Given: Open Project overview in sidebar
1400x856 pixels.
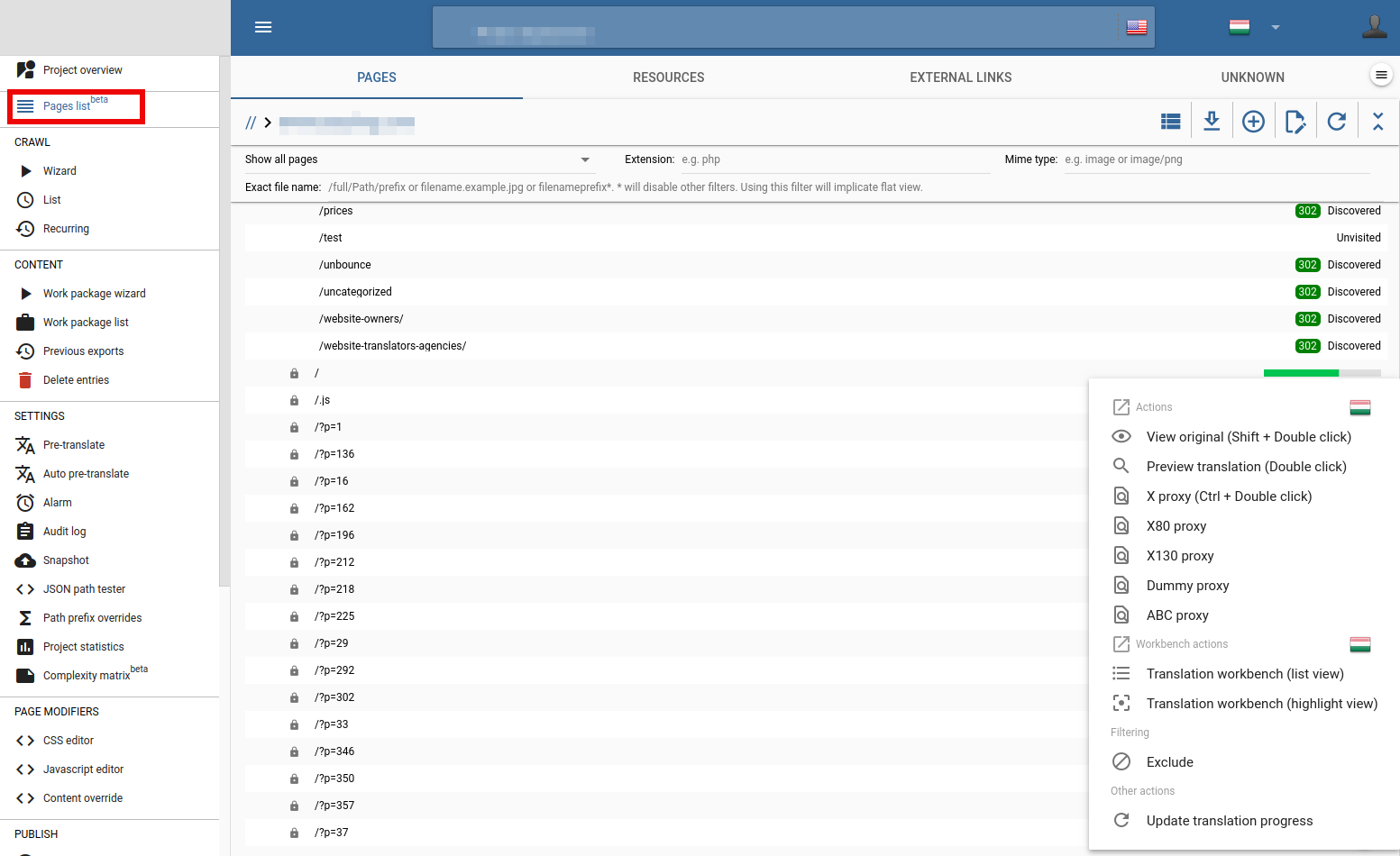Looking at the screenshot, I should [x=83, y=70].
